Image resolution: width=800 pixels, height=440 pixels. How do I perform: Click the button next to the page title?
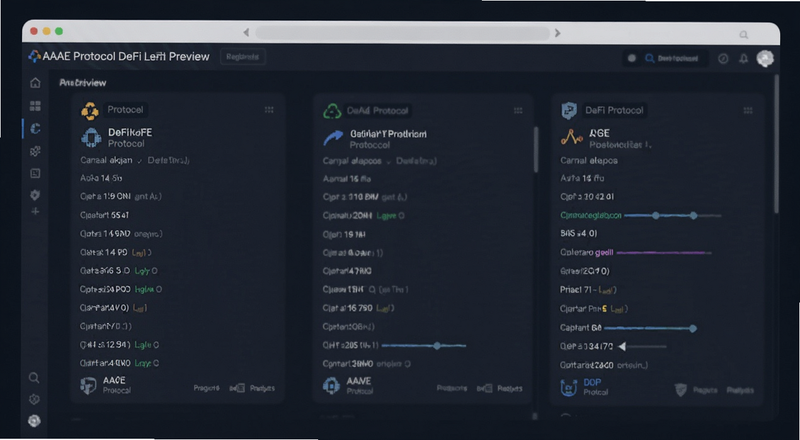tap(243, 57)
